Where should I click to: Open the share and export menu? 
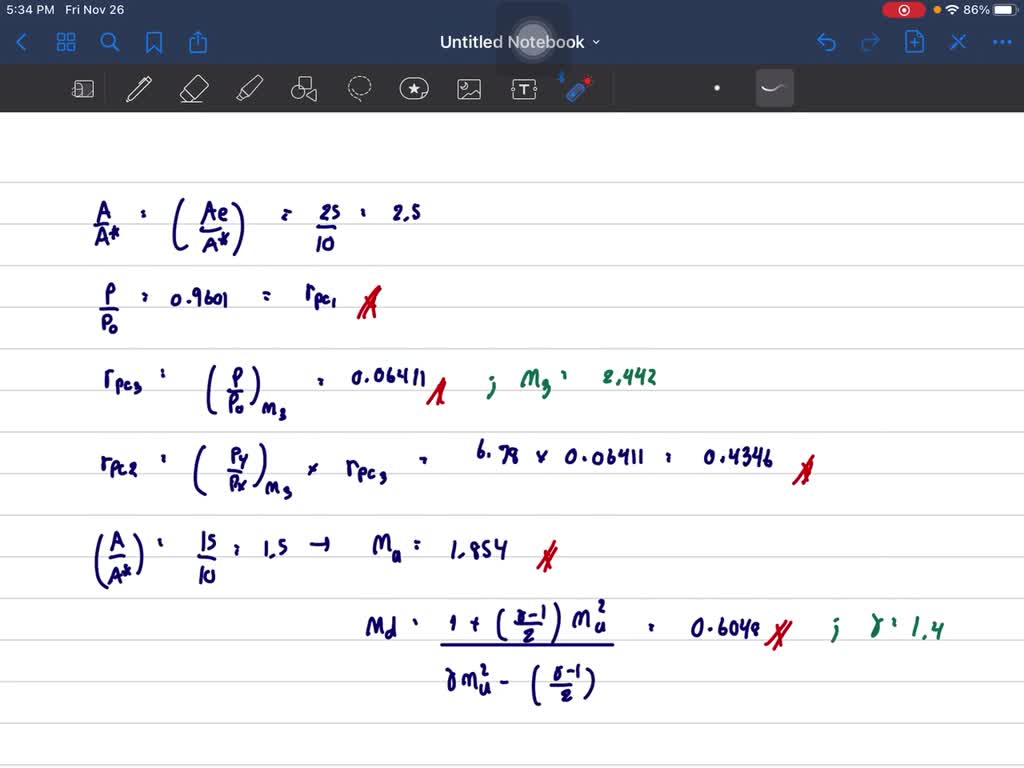[198, 42]
